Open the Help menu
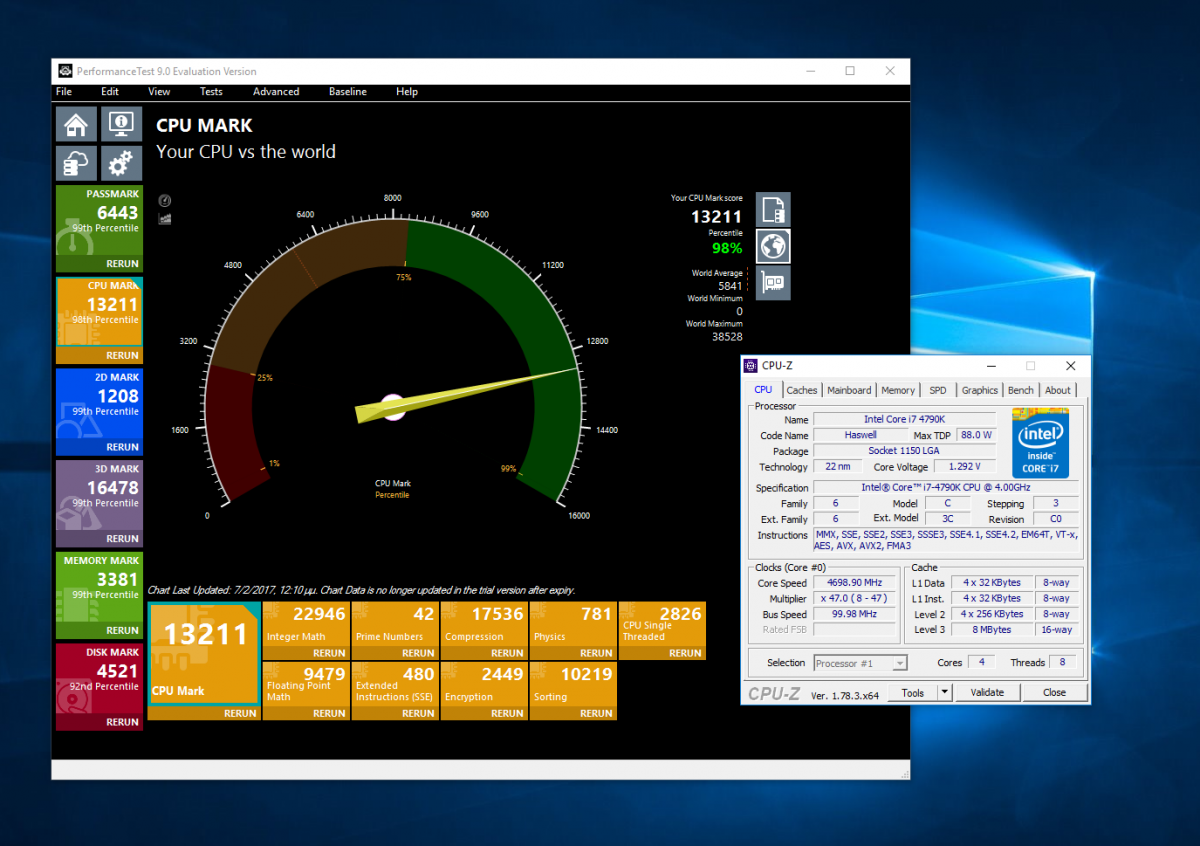Image resolution: width=1200 pixels, height=846 pixels. point(407,91)
